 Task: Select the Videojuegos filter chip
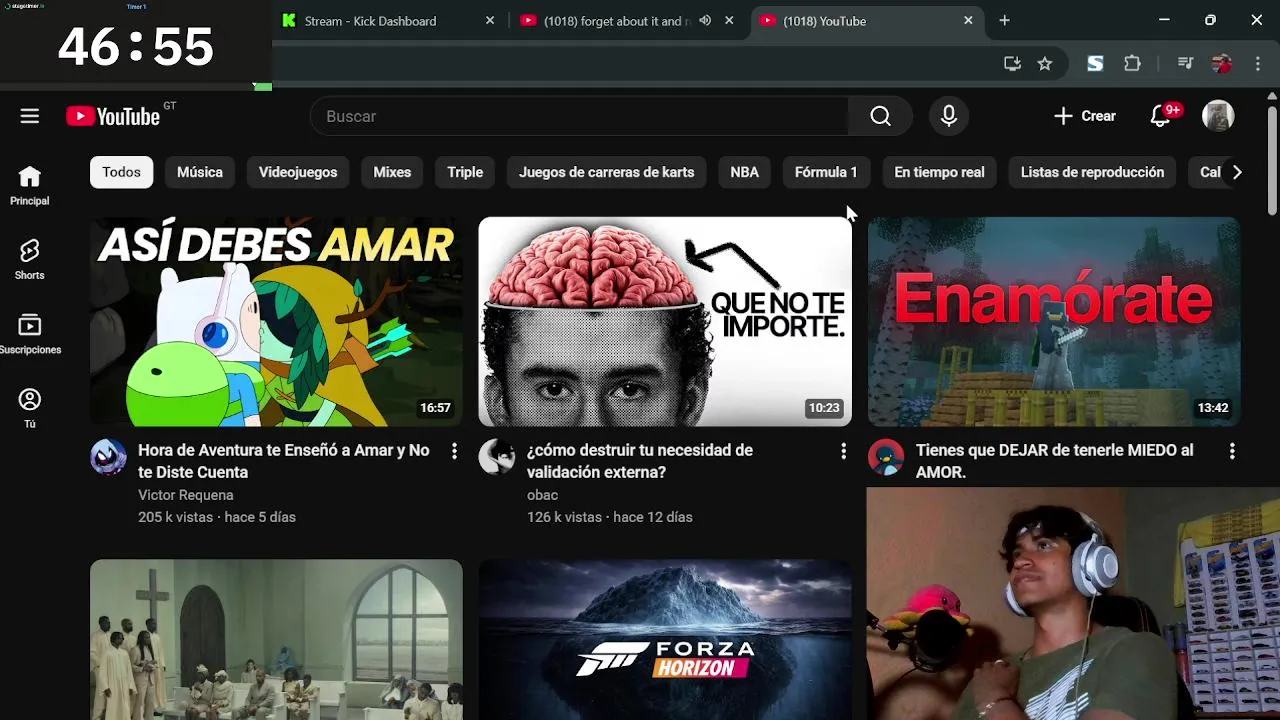coord(298,172)
